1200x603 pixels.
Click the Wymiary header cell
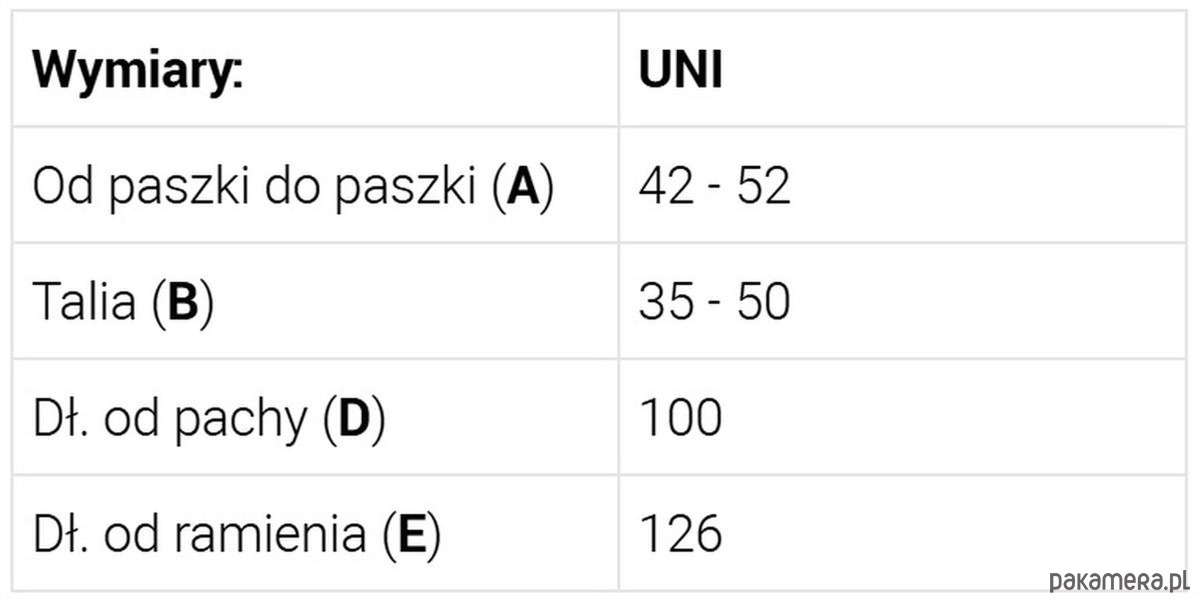(315, 69)
